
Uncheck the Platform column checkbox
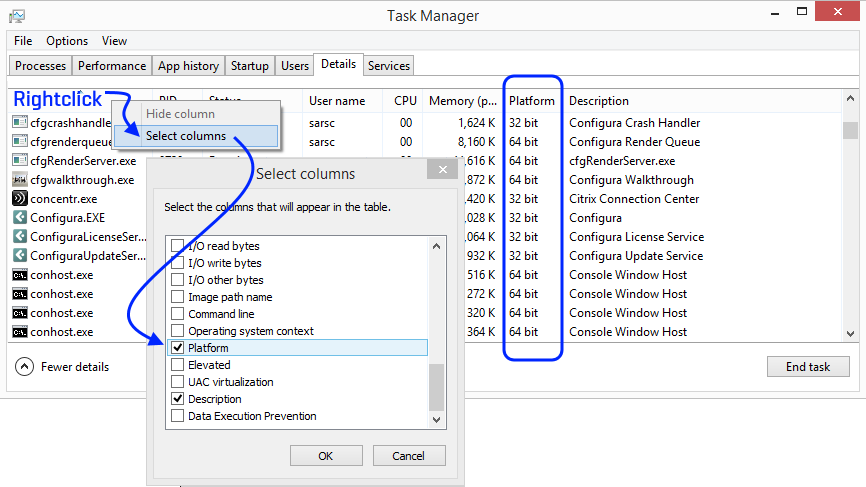tap(178, 348)
